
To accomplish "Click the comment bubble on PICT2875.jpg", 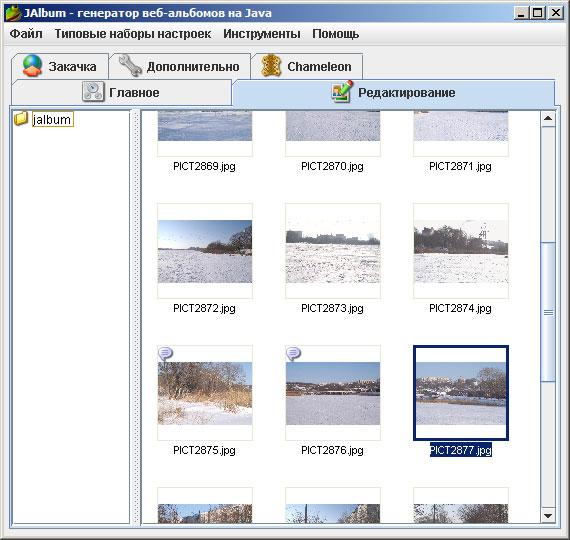I will (x=166, y=353).
